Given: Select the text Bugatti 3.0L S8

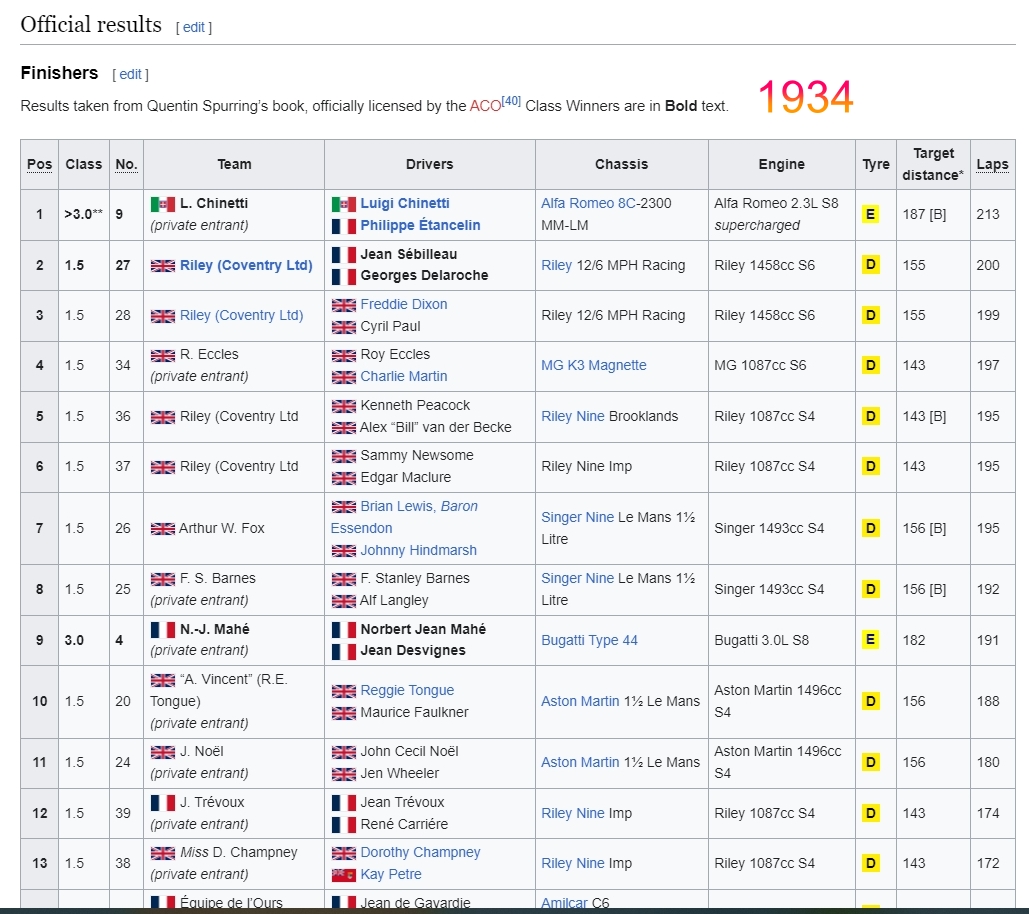Looking at the screenshot, I should tap(761, 640).
